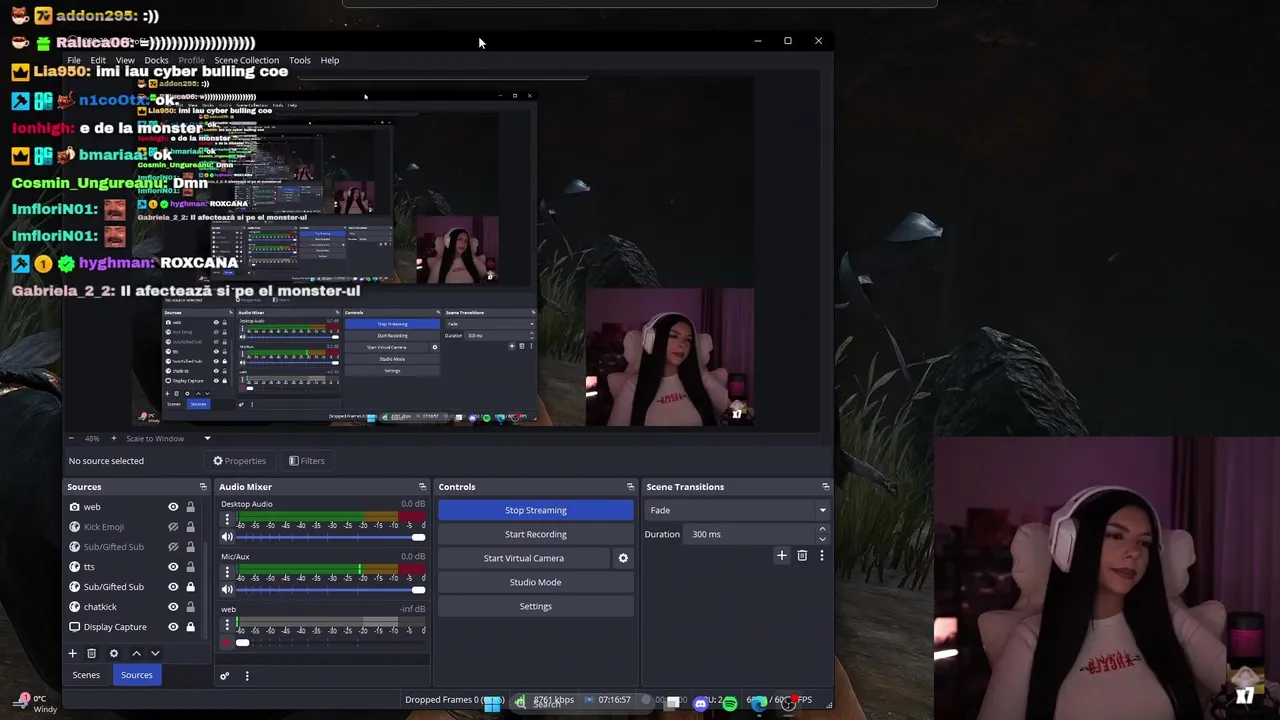The width and height of the screenshot is (1280, 720).
Task: Open the Tools menu
Action: [x=300, y=60]
